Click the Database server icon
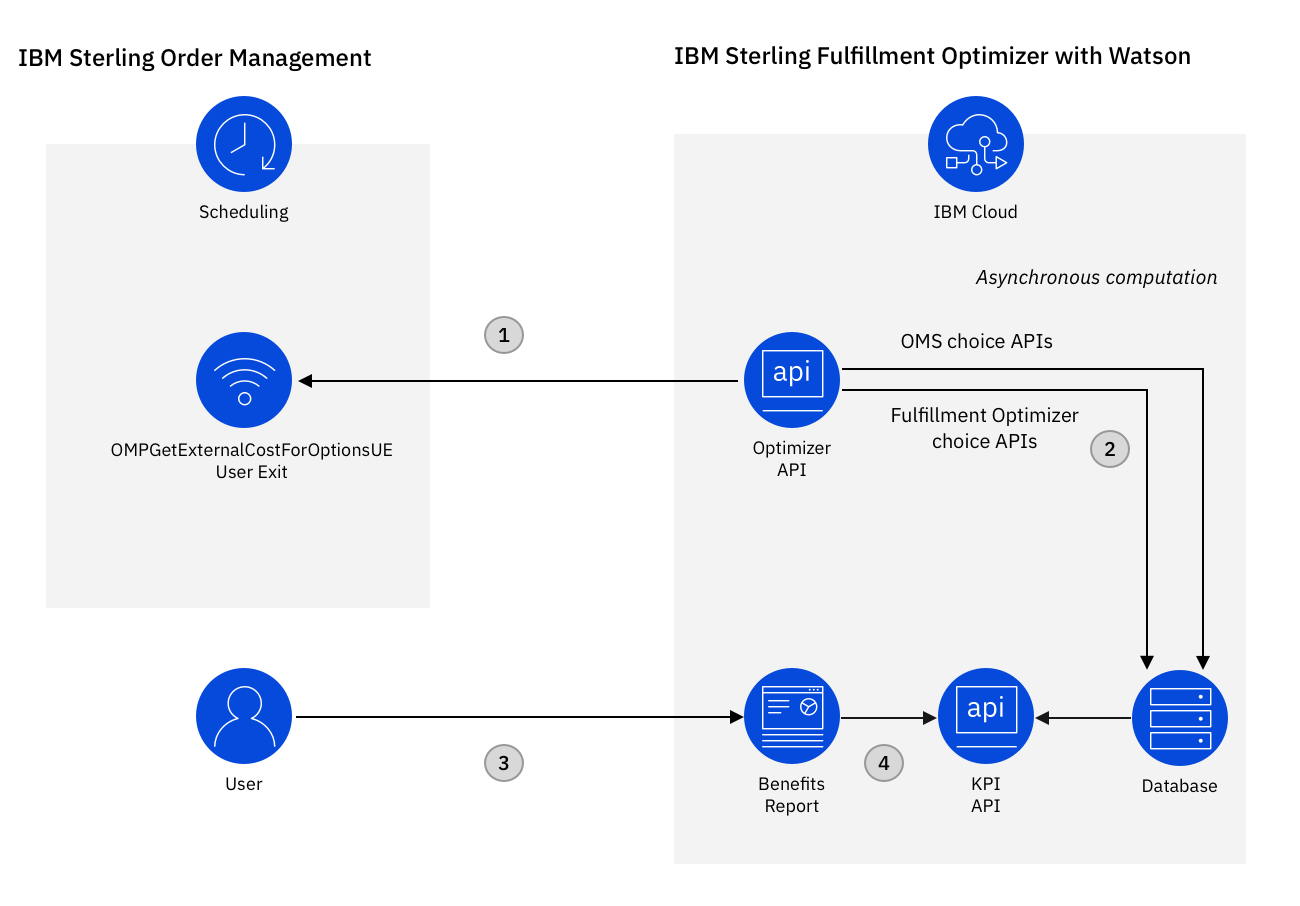This screenshot has height=906, width=1300. [x=1180, y=716]
